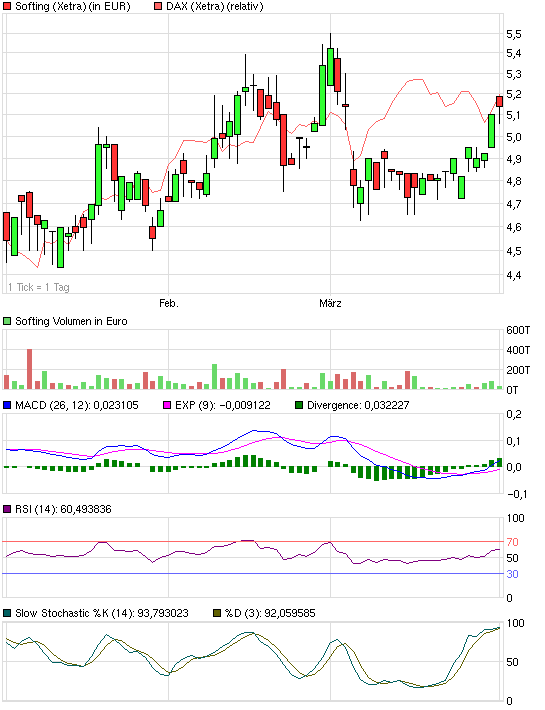Click the purple RSI (14) legend swatch
The image size is (545, 710).
7,509
